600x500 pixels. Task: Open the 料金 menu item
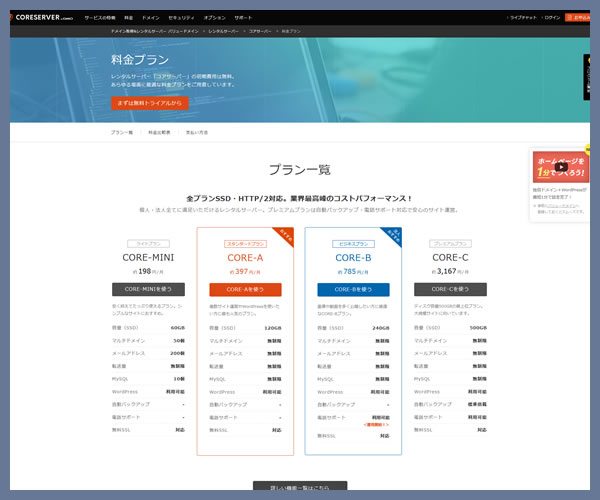129,18
